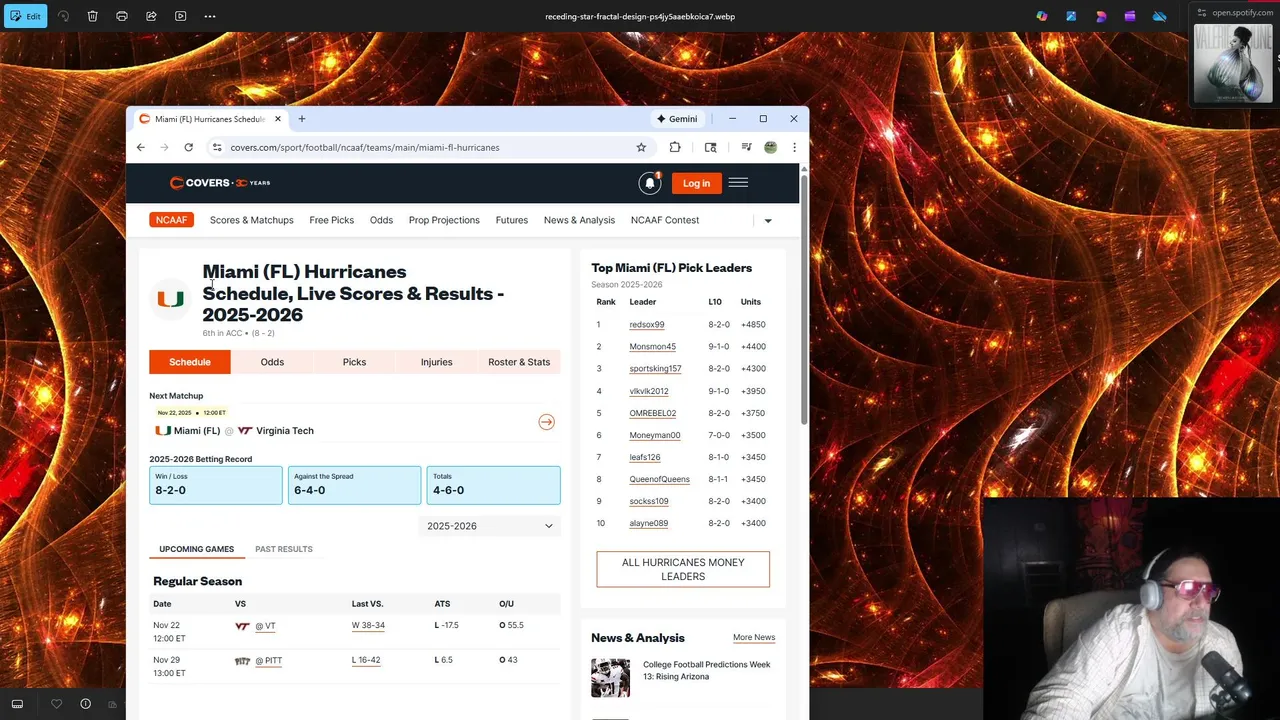Open the media controls music icon

pos(746,147)
